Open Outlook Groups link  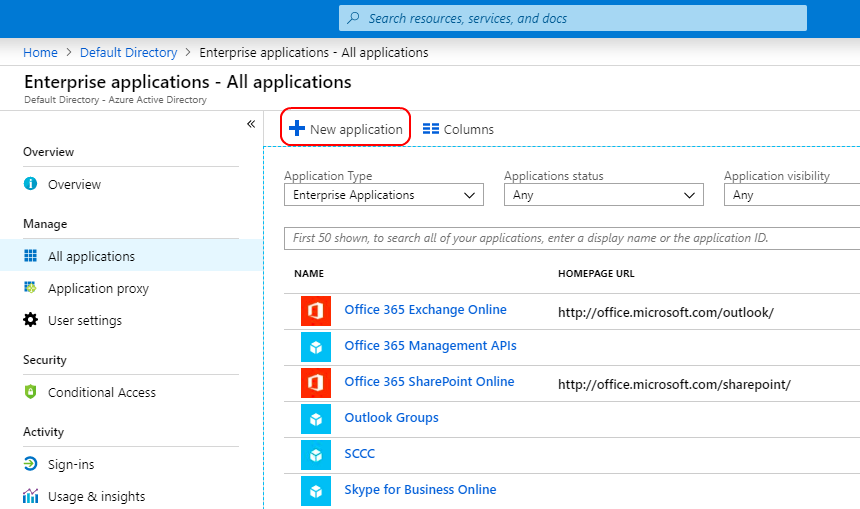(391, 417)
